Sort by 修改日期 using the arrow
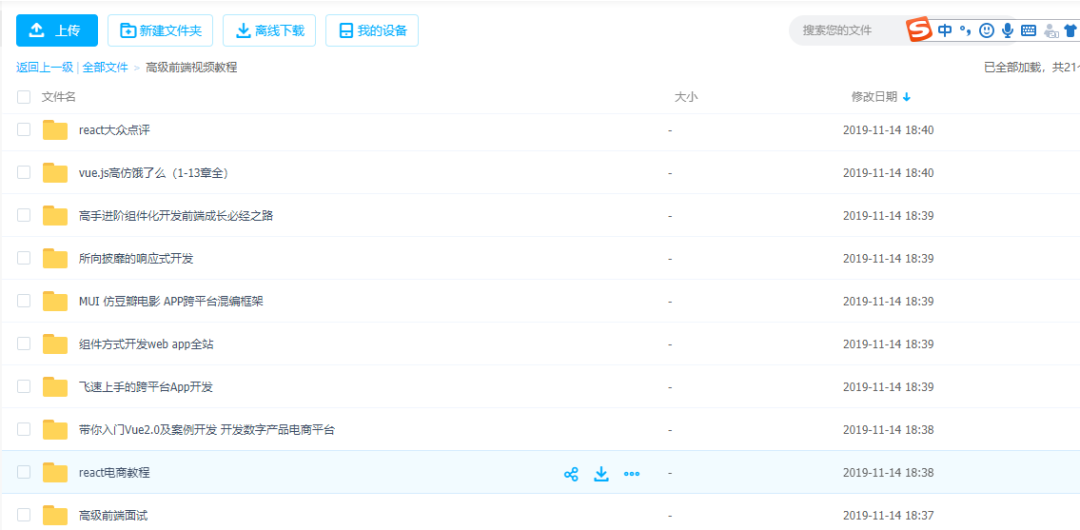This screenshot has width=1080, height=530. (x=907, y=97)
